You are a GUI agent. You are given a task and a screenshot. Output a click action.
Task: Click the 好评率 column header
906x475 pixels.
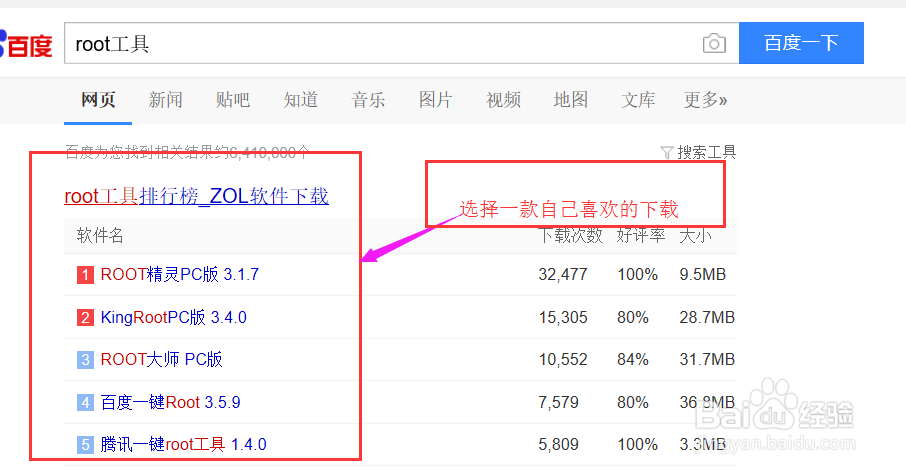641,236
